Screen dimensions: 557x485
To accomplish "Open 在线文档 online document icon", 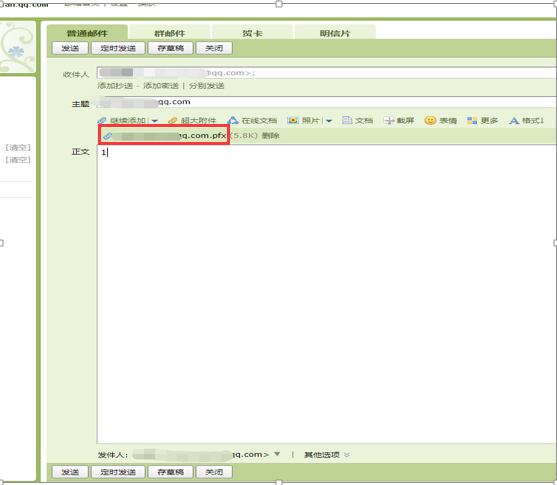I will point(233,120).
